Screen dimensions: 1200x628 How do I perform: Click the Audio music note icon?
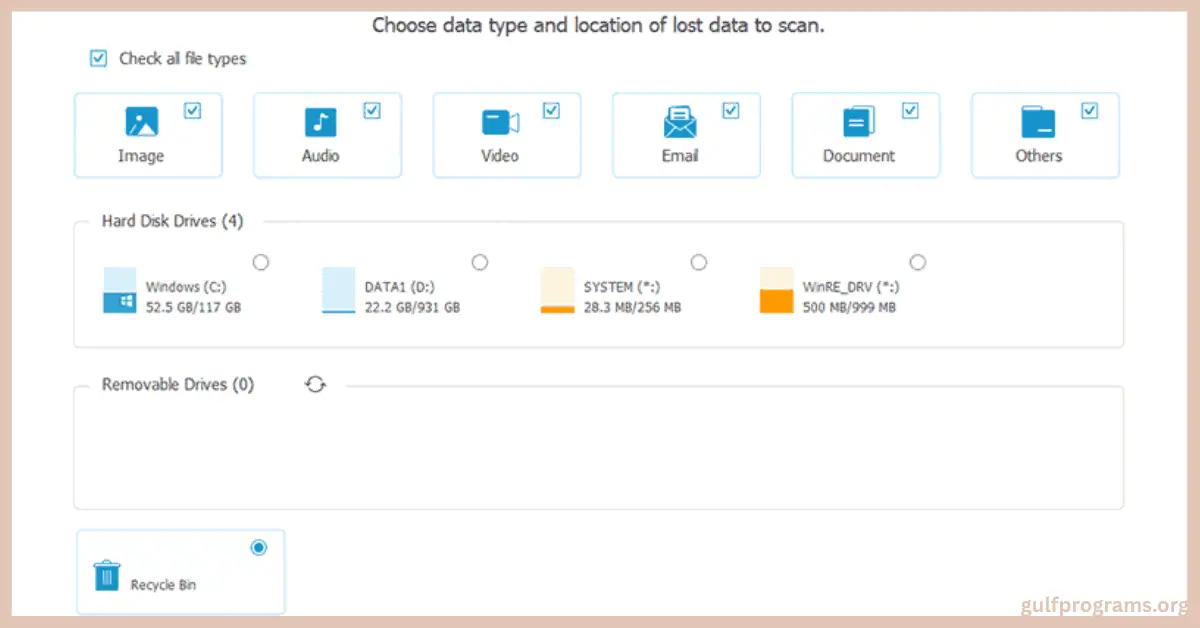click(x=320, y=122)
